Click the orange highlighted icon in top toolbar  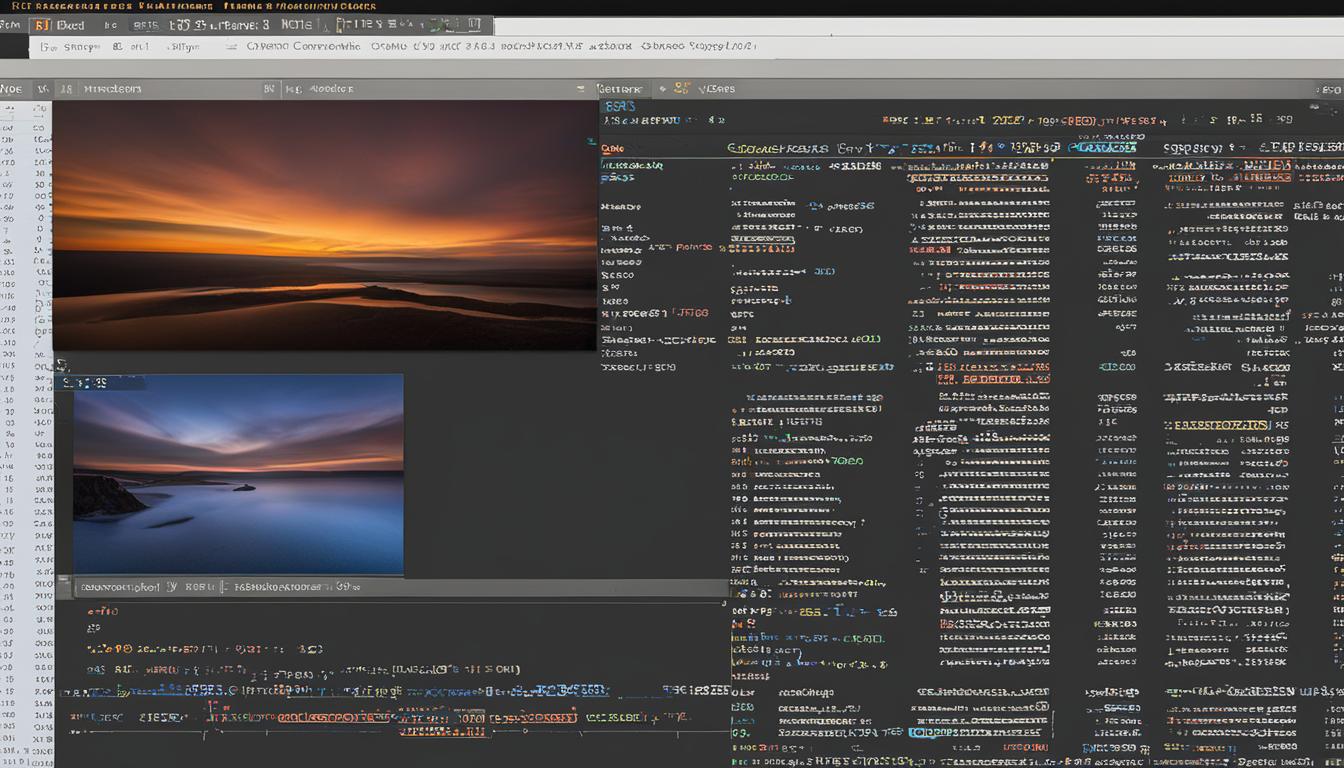[41, 25]
